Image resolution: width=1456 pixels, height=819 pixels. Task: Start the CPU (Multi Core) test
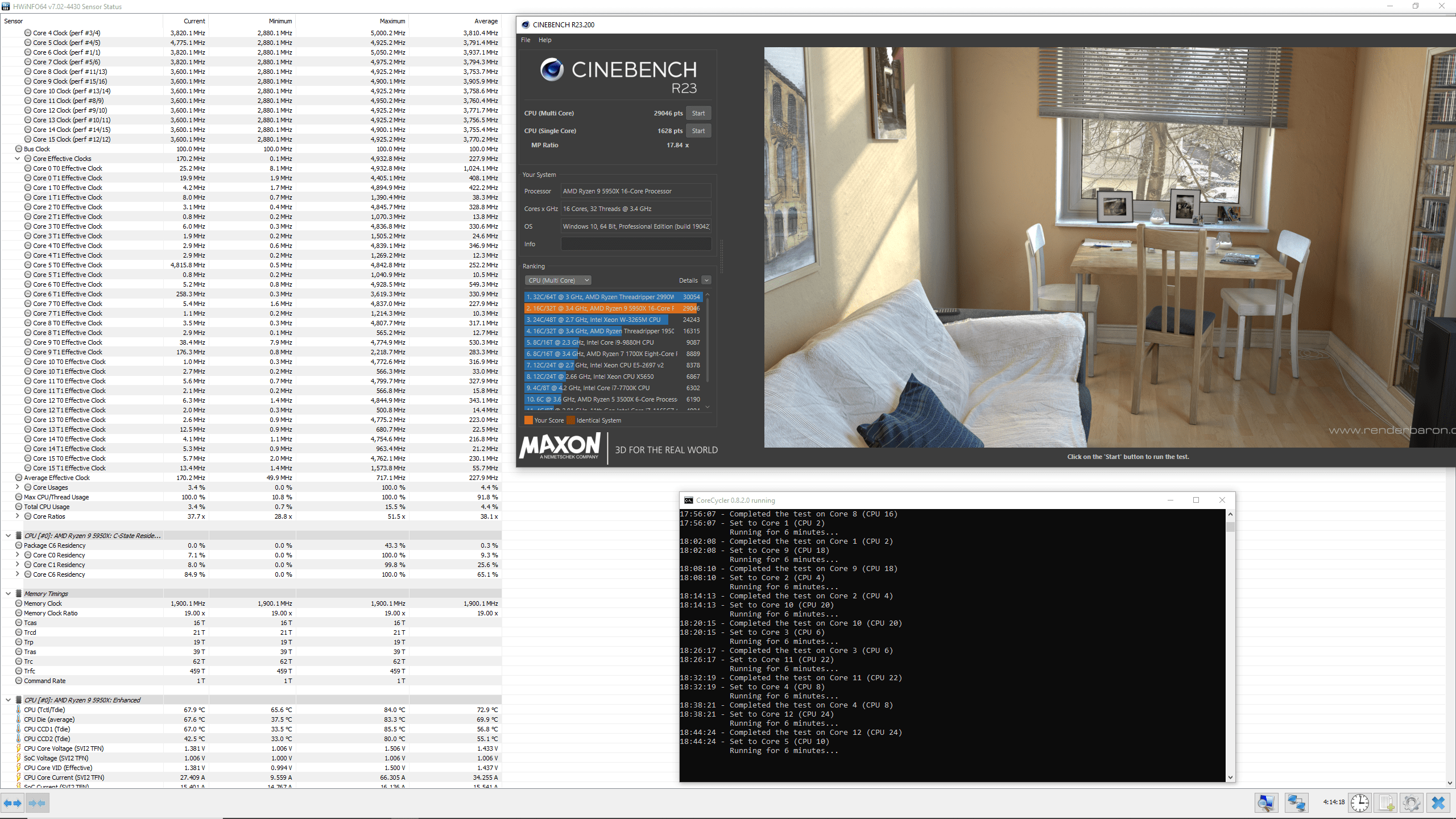point(698,113)
